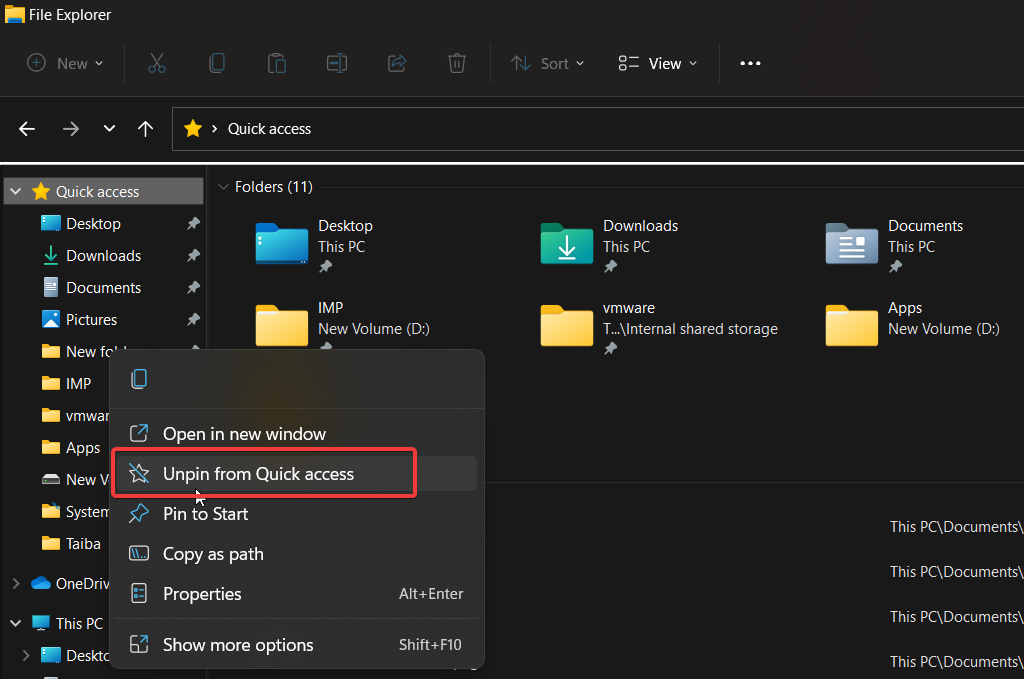Open the Sort dropdown
The image size is (1024, 679).
tap(546, 63)
